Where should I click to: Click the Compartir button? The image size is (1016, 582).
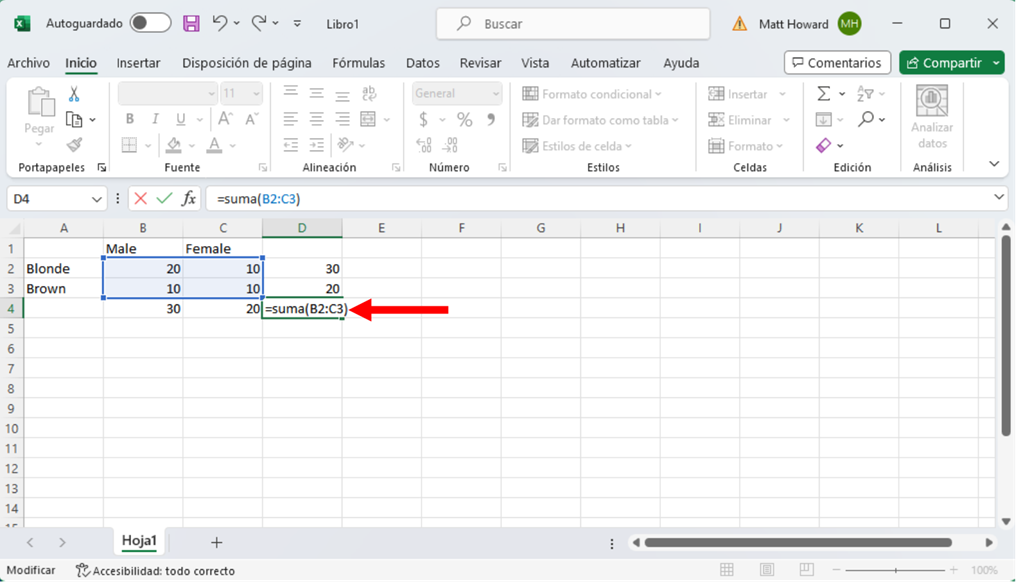[x=942, y=63]
